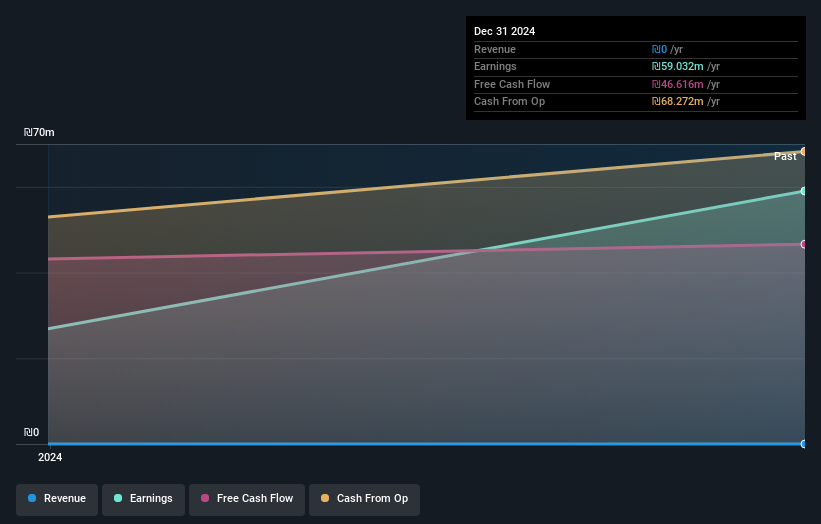Click the orange Cash From Op endpoint marker

[804, 151]
